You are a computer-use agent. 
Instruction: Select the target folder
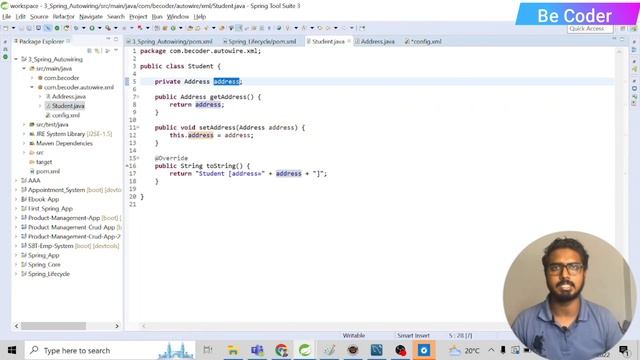pos(40,162)
